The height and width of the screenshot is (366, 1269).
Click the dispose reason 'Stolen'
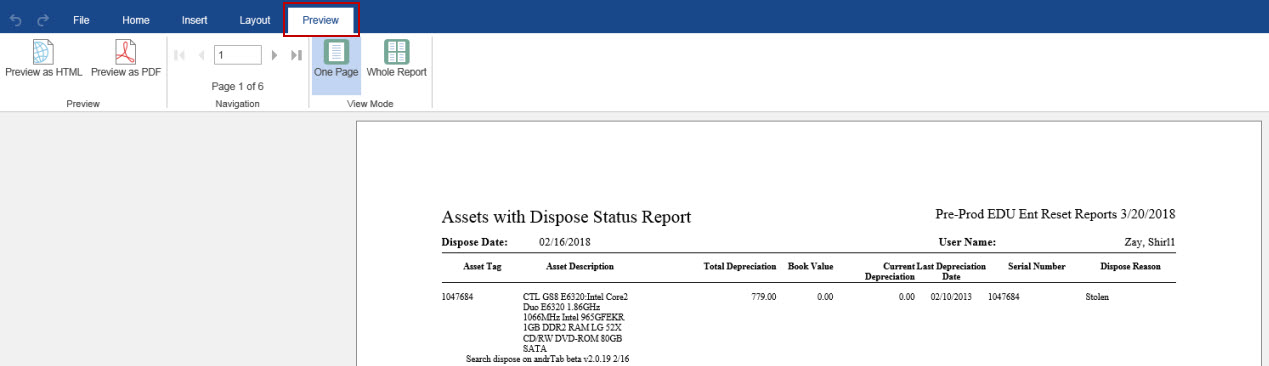coord(1097,297)
